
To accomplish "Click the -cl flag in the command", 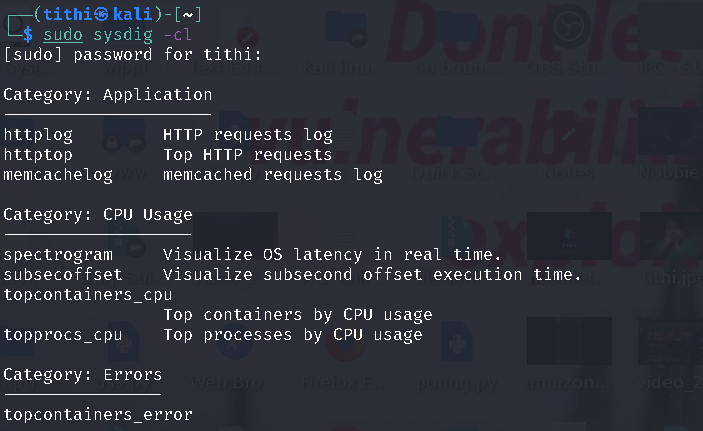I will tap(178, 35).
